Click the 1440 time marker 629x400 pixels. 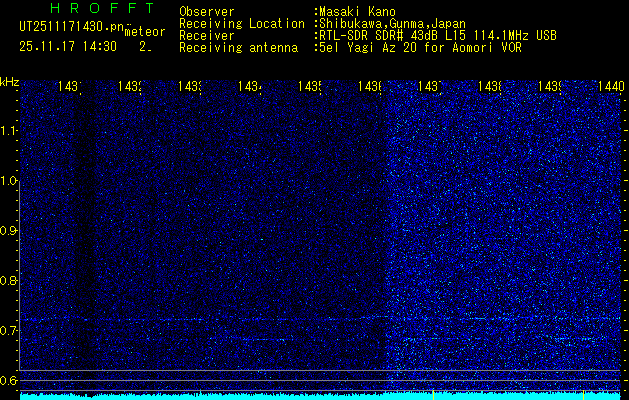(611, 86)
